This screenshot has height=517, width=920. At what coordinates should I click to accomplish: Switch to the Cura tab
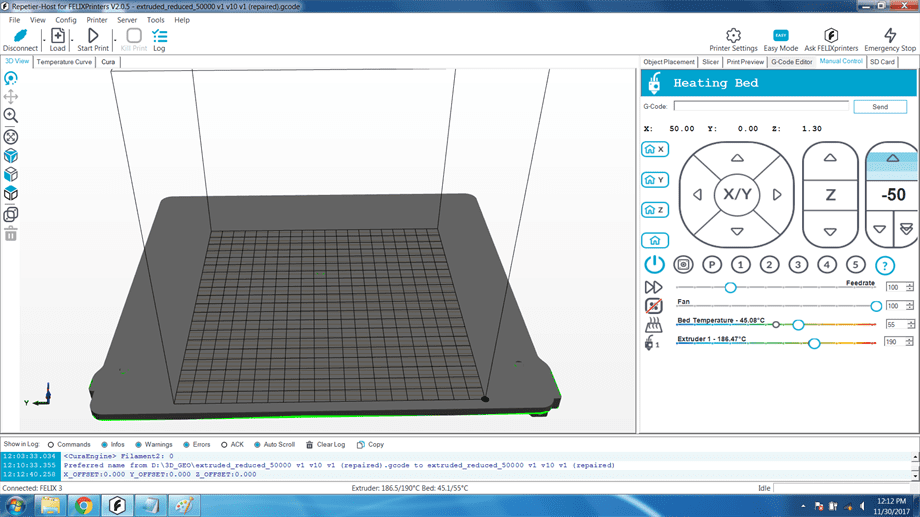coord(108,62)
